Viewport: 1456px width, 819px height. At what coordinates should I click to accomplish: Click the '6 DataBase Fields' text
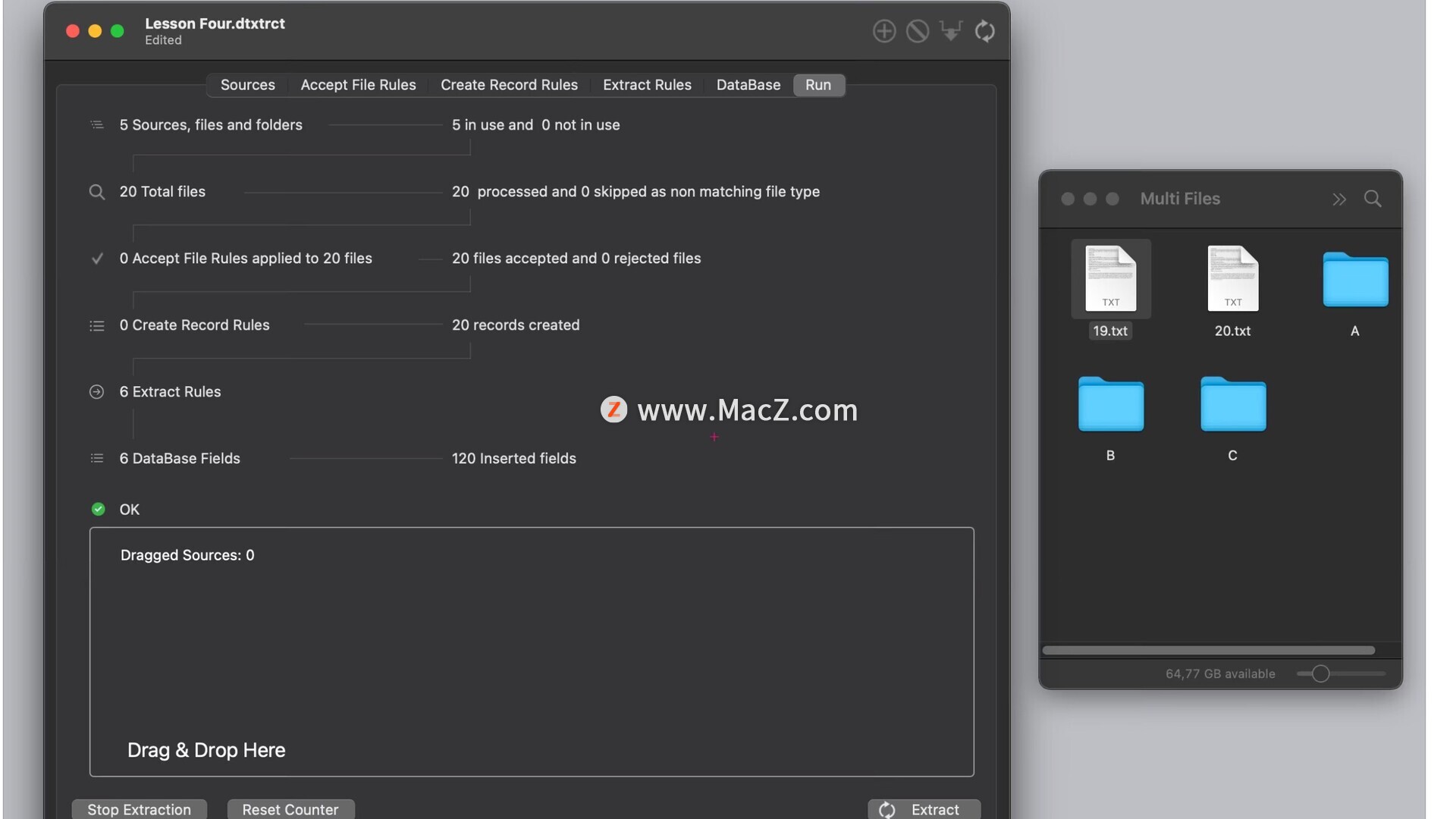pos(180,458)
